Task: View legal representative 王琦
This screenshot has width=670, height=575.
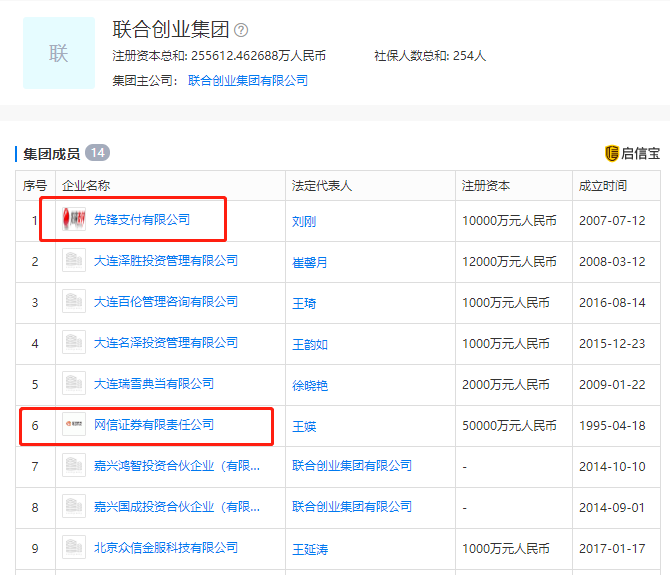Action: pyautogui.click(x=304, y=303)
